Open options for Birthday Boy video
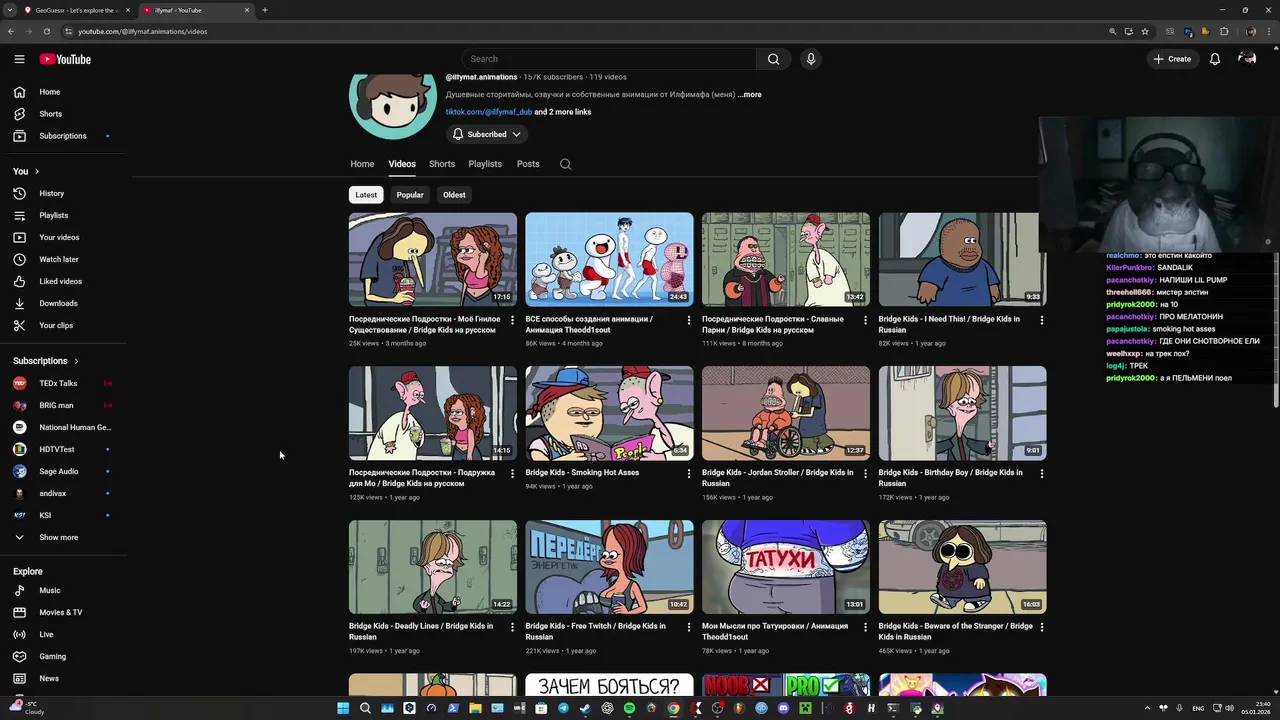Image resolution: width=1280 pixels, height=720 pixels. coord(1042,473)
